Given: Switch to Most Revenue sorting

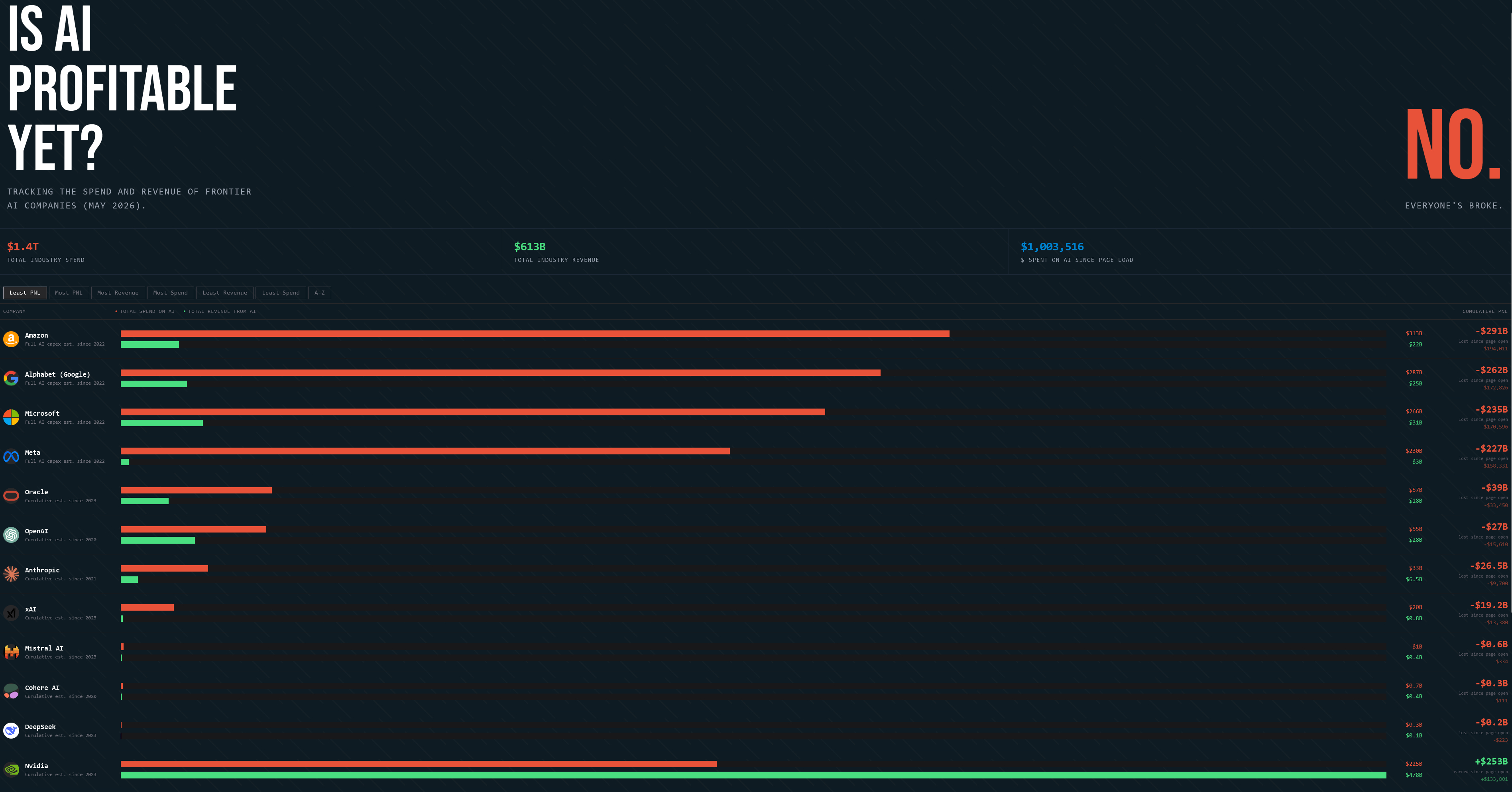Looking at the screenshot, I should [x=118, y=293].
